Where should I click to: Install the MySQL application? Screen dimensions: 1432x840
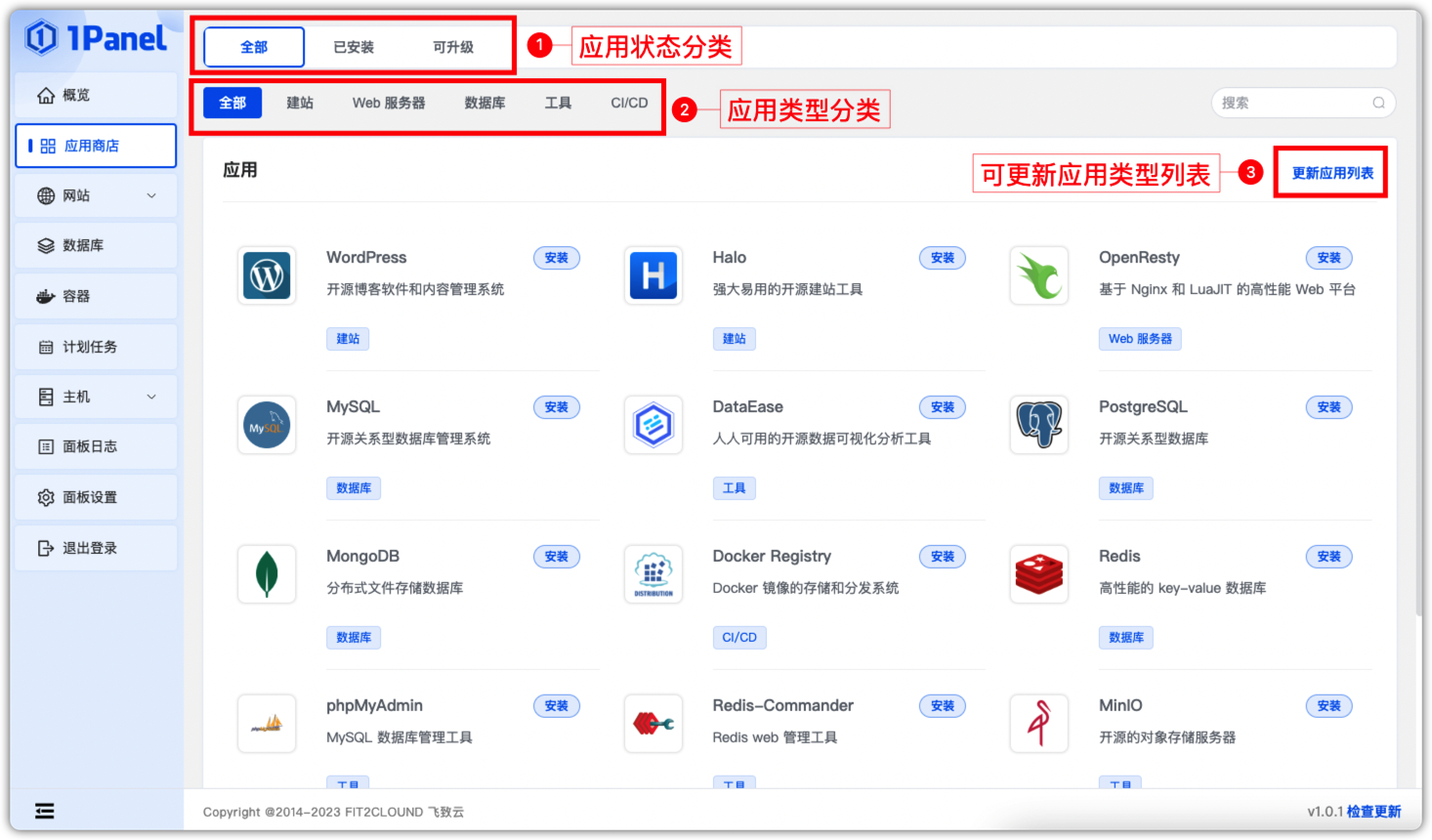pyautogui.click(x=557, y=407)
